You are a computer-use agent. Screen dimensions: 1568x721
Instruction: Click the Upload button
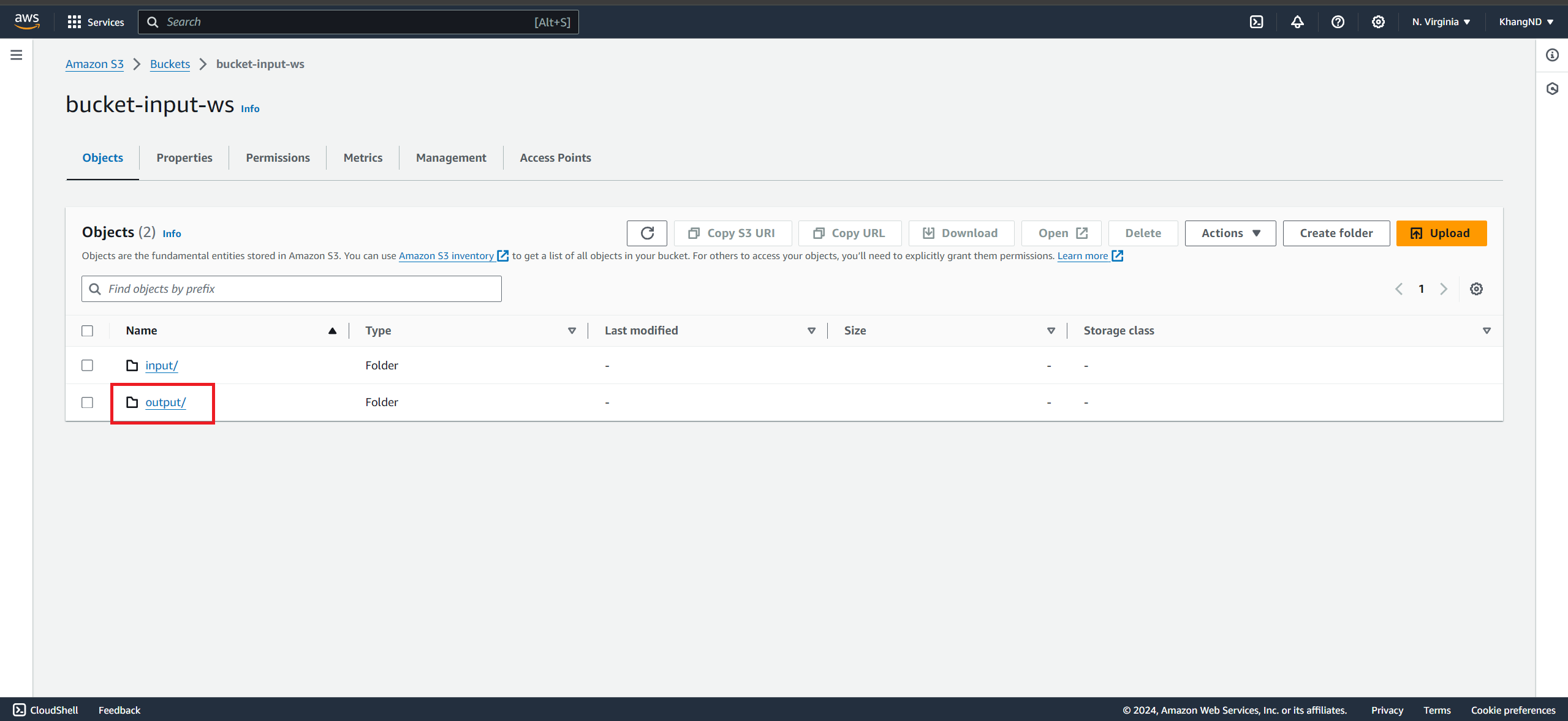click(1441, 233)
